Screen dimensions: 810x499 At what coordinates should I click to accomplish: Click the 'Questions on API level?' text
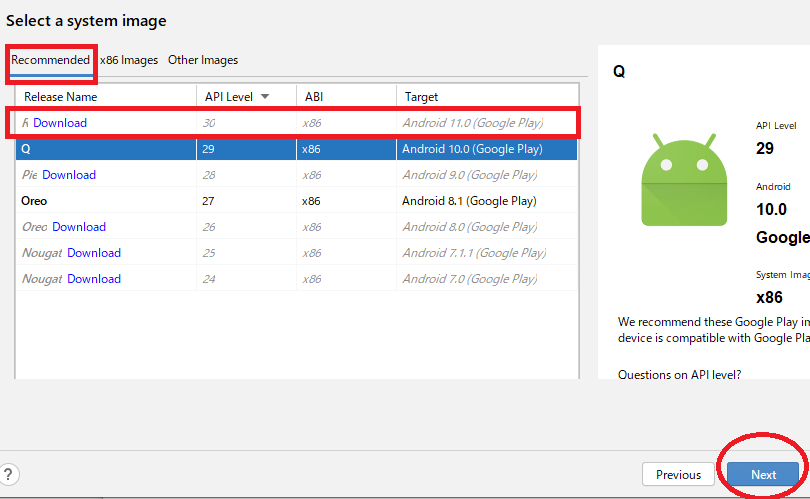tap(679, 374)
